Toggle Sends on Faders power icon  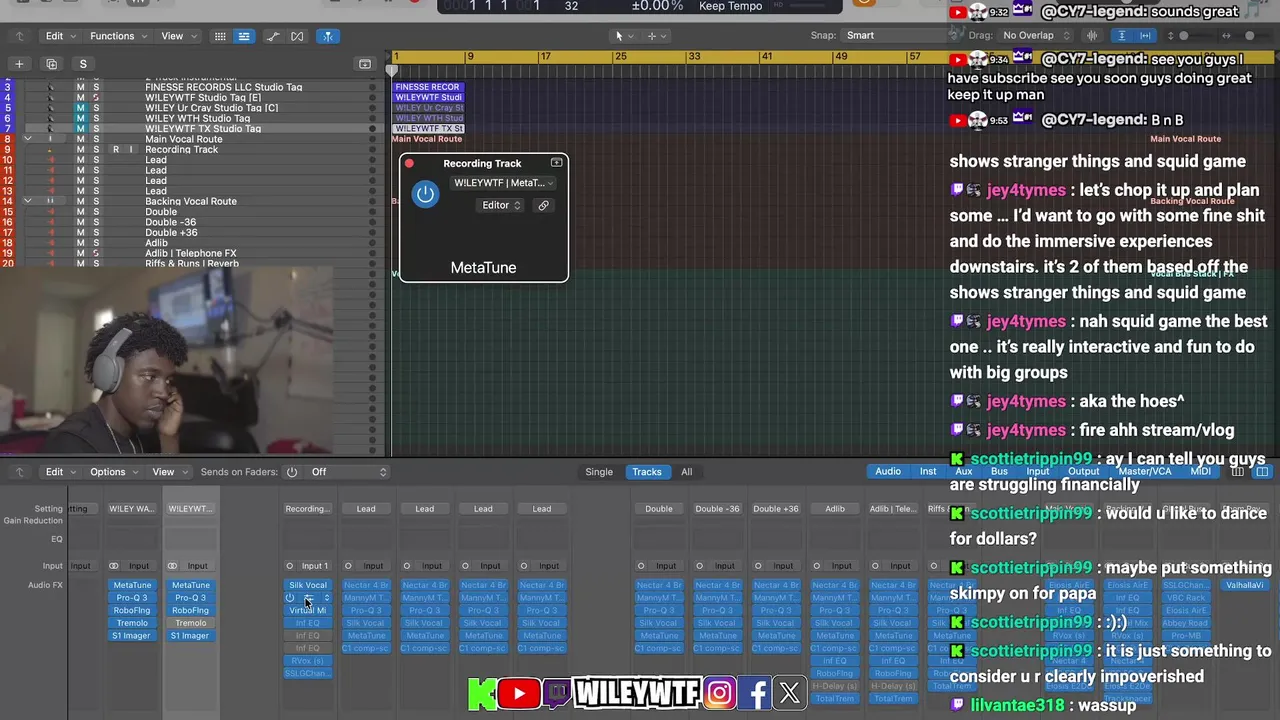click(x=292, y=472)
